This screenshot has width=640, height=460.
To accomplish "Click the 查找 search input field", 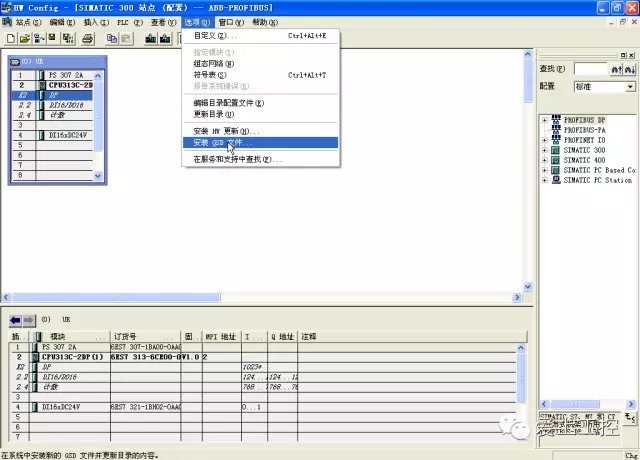I will [x=591, y=69].
